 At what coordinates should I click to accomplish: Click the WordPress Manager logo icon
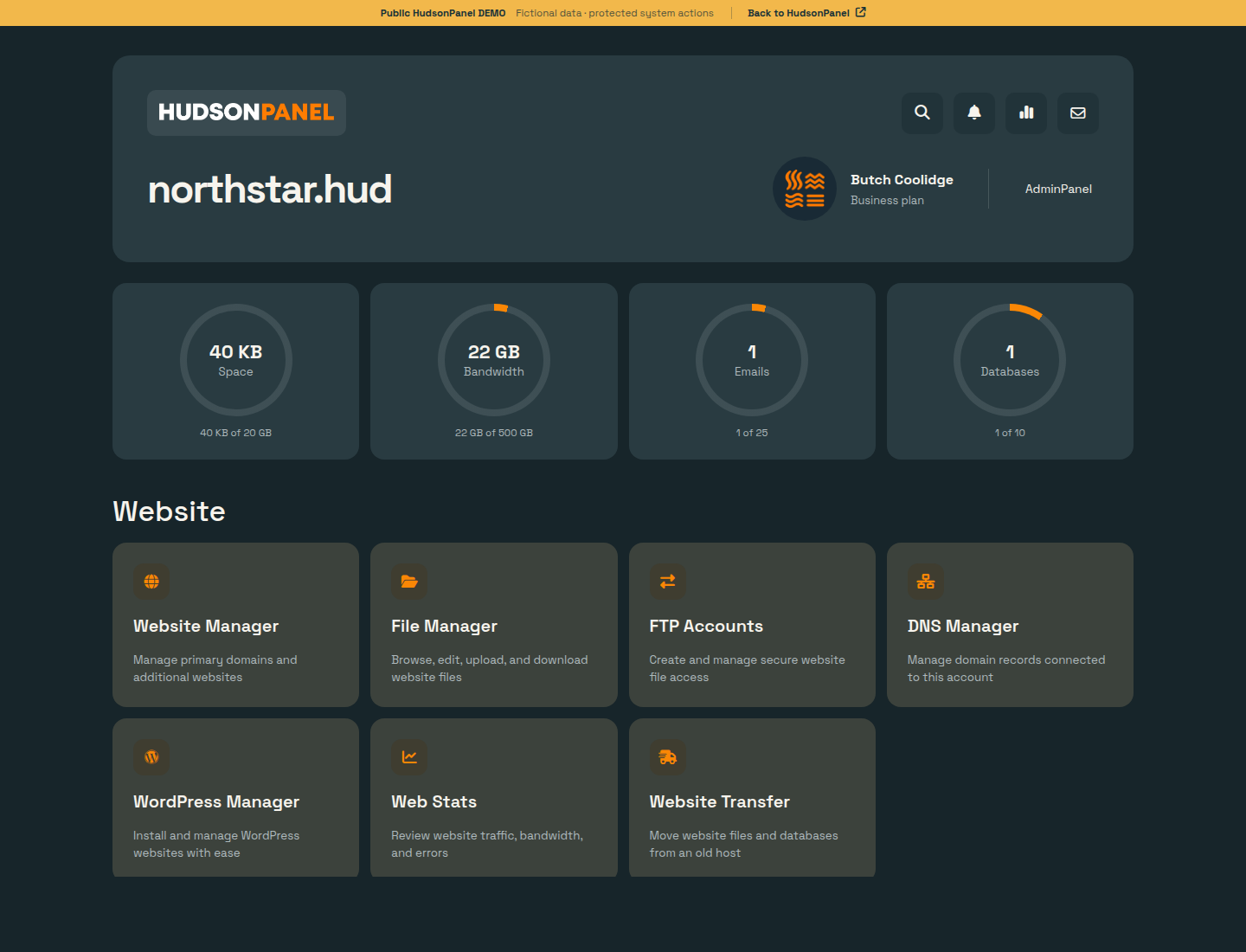coord(151,757)
